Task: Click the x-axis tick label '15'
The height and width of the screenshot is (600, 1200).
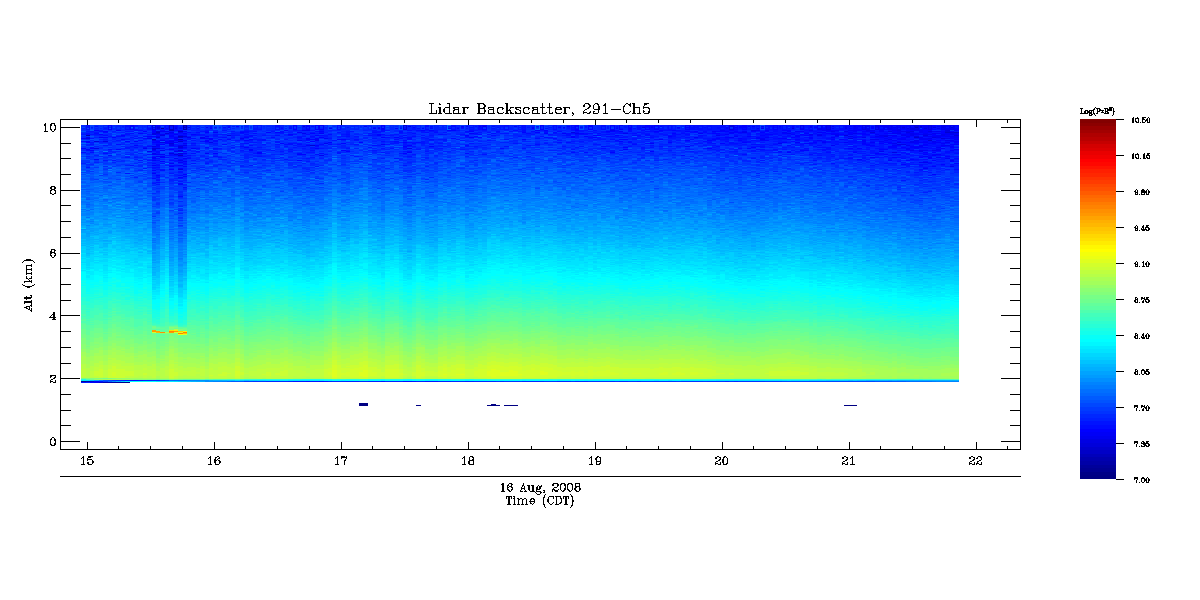Action: 87,461
